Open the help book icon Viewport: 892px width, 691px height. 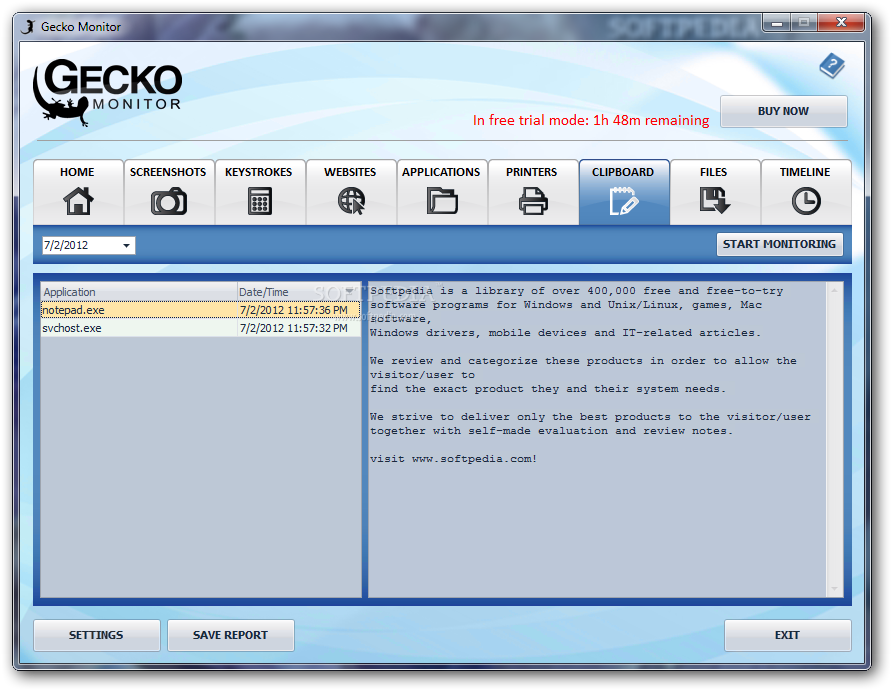click(832, 66)
